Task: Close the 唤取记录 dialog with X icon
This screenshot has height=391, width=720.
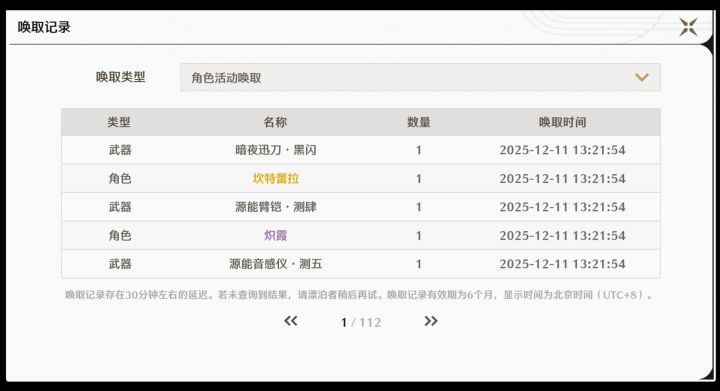Action: point(688,27)
